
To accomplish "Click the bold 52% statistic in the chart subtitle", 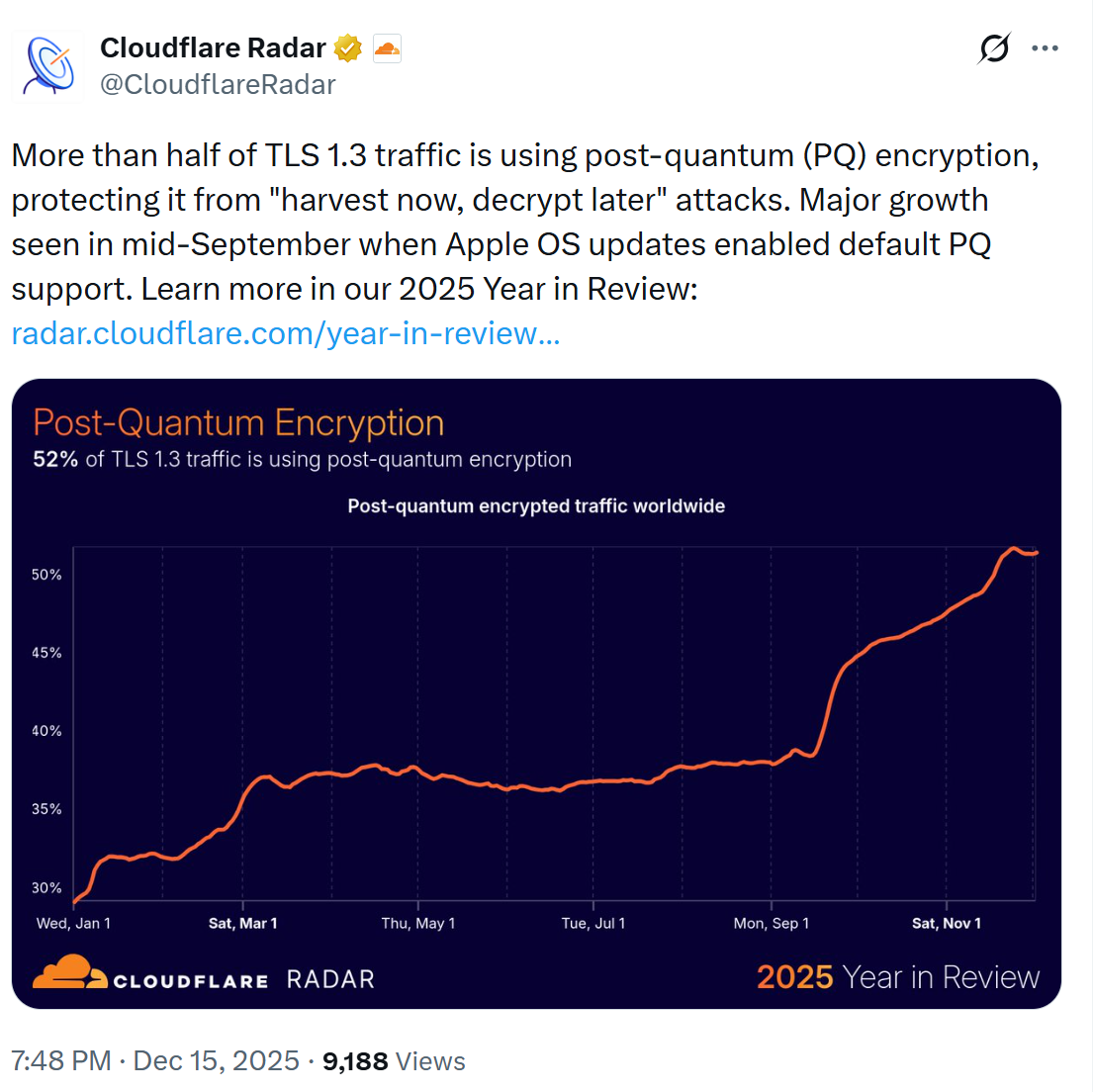I will click(x=55, y=460).
